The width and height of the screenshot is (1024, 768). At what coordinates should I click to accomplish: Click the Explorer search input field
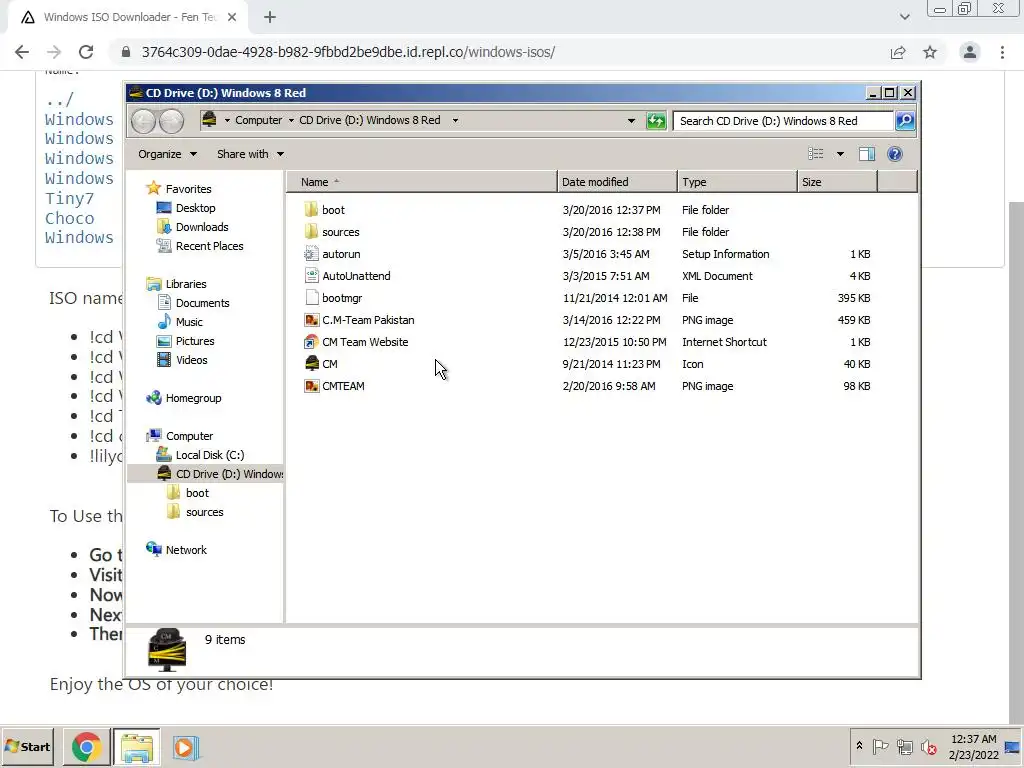783,121
